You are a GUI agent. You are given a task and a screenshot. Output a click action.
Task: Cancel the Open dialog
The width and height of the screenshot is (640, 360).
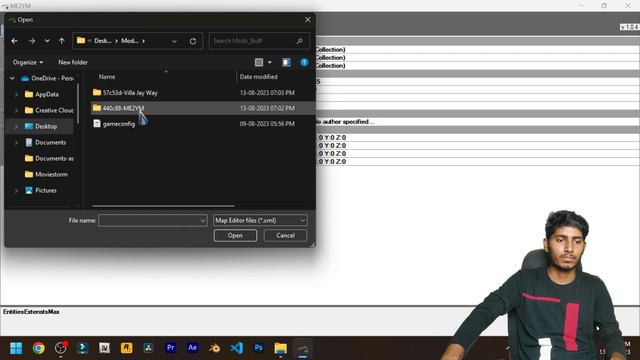click(285, 236)
